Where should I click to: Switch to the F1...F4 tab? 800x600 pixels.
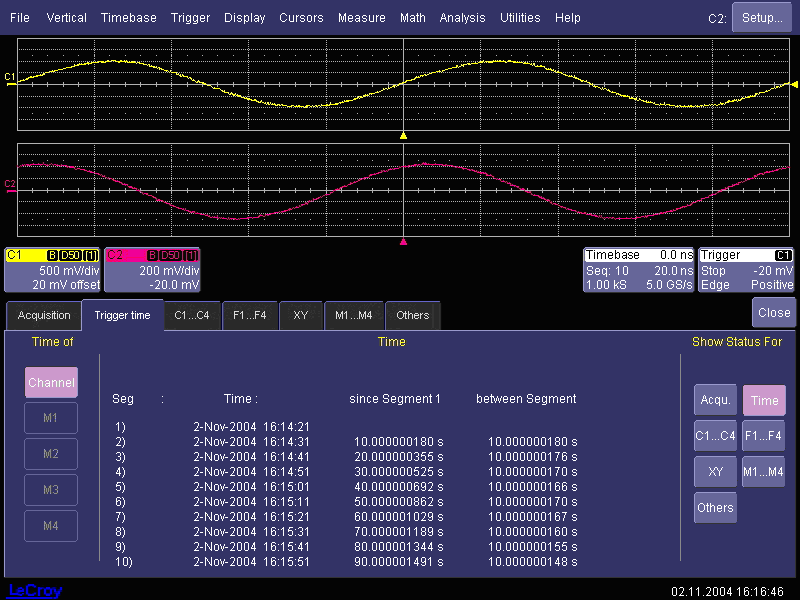coord(250,316)
